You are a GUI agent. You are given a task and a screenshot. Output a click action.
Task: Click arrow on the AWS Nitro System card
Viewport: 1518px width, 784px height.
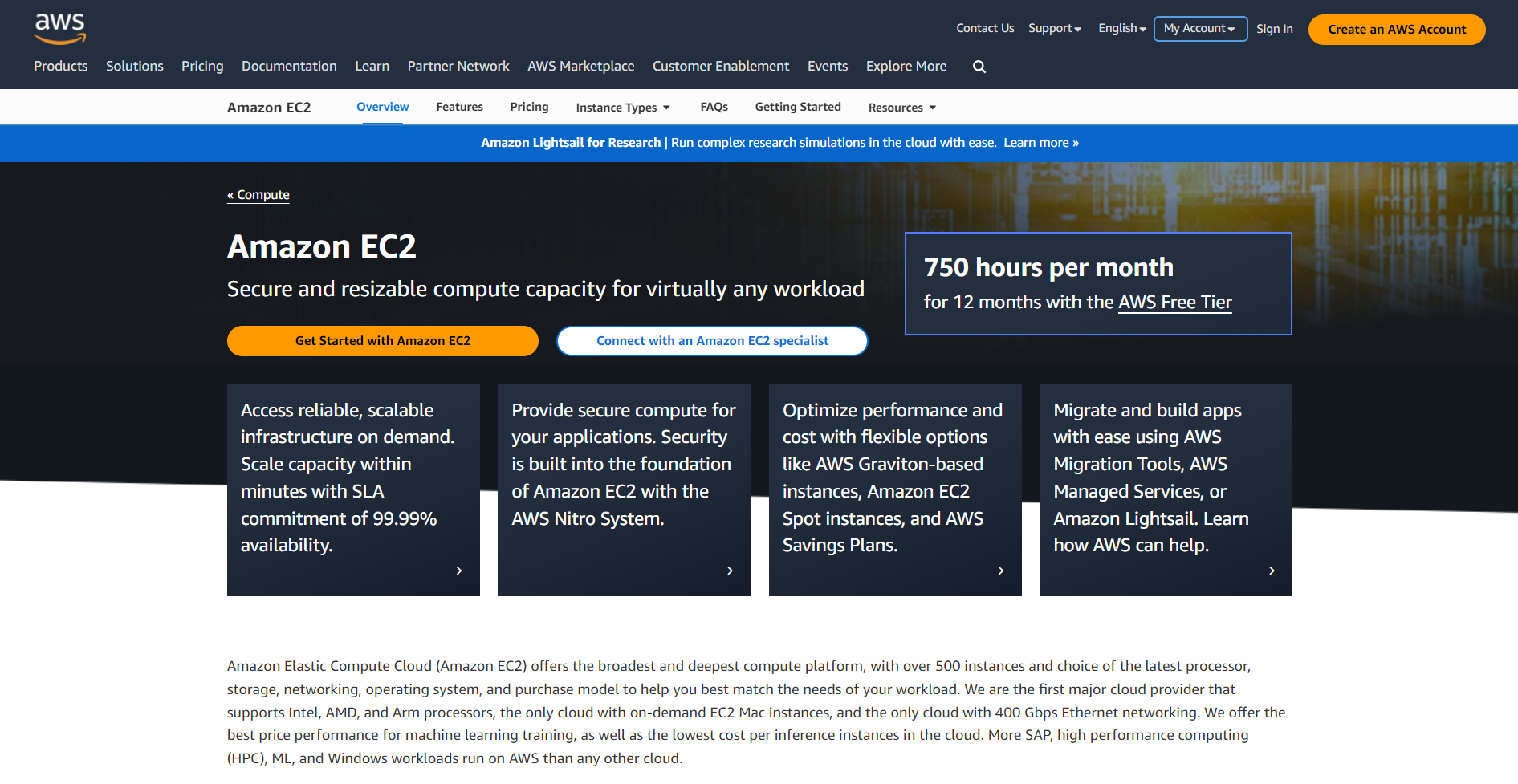[x=730, y=571]
